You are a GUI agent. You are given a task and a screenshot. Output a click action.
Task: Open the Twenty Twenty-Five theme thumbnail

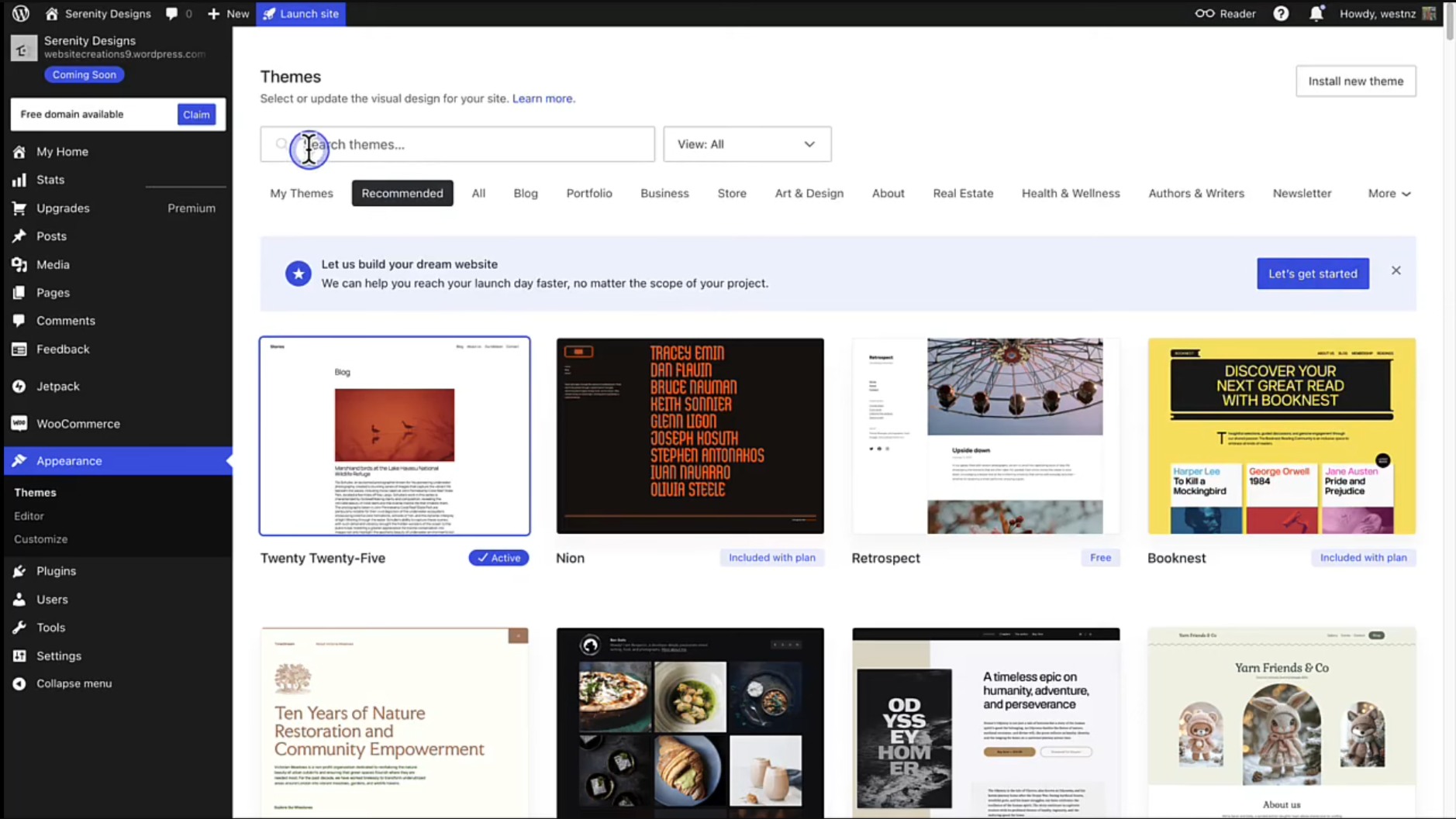(x=395, y=435)
